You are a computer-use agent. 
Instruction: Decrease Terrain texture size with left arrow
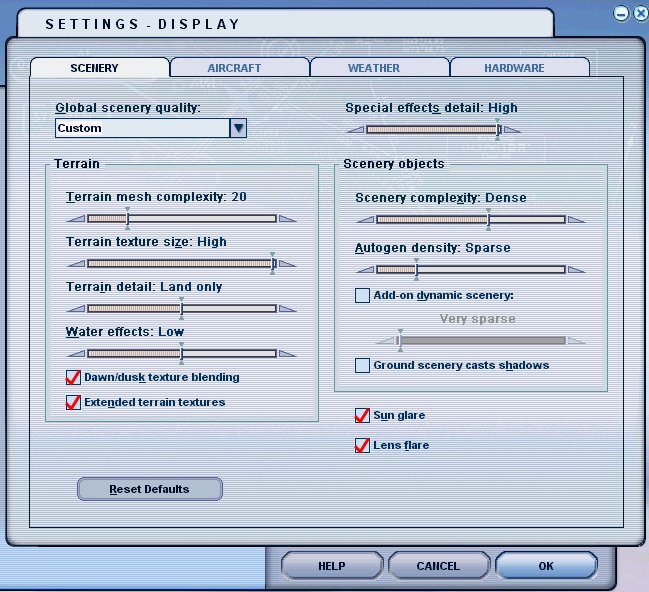(x=76, y=264)
